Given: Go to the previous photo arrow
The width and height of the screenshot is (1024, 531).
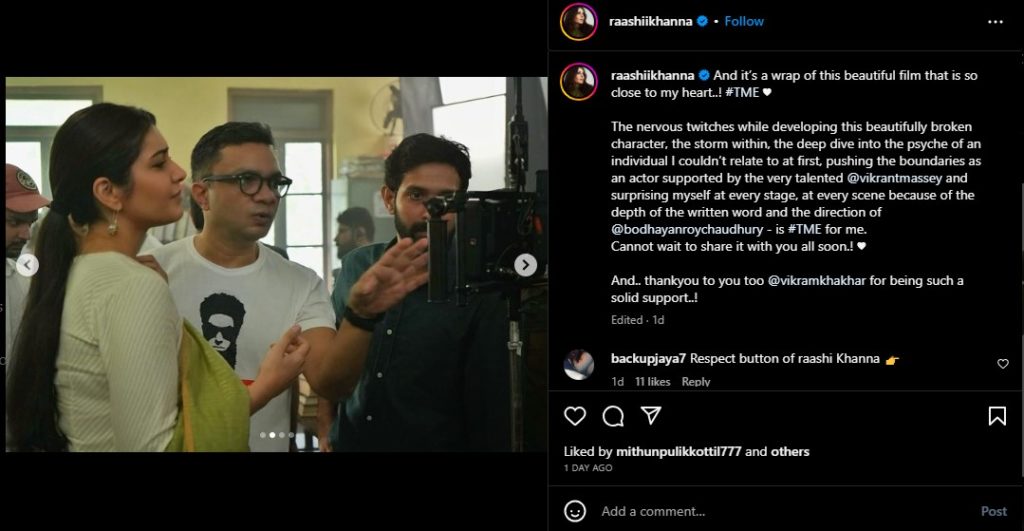Looking at the screenshot, I should point(27,265).
